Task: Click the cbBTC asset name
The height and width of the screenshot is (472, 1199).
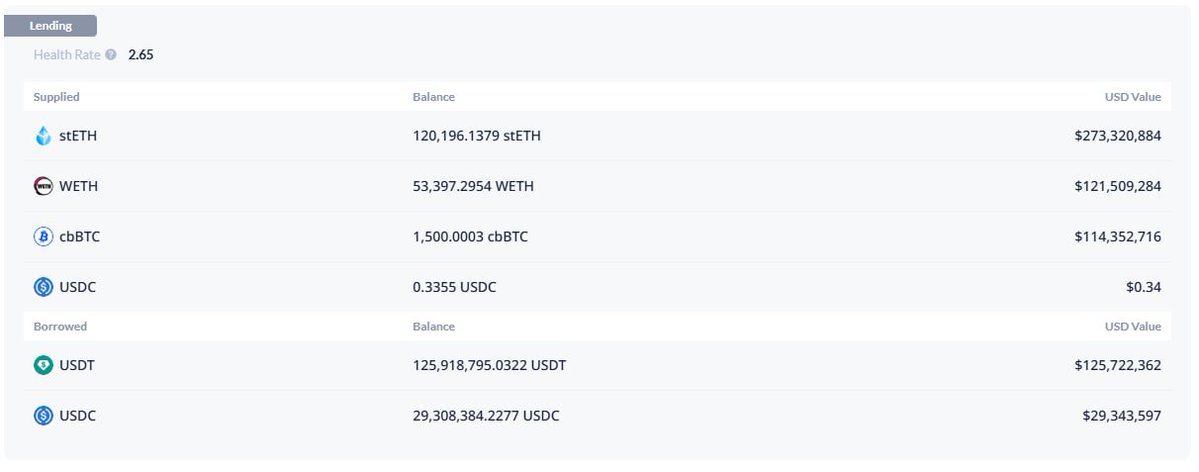Action: point(80,237)
